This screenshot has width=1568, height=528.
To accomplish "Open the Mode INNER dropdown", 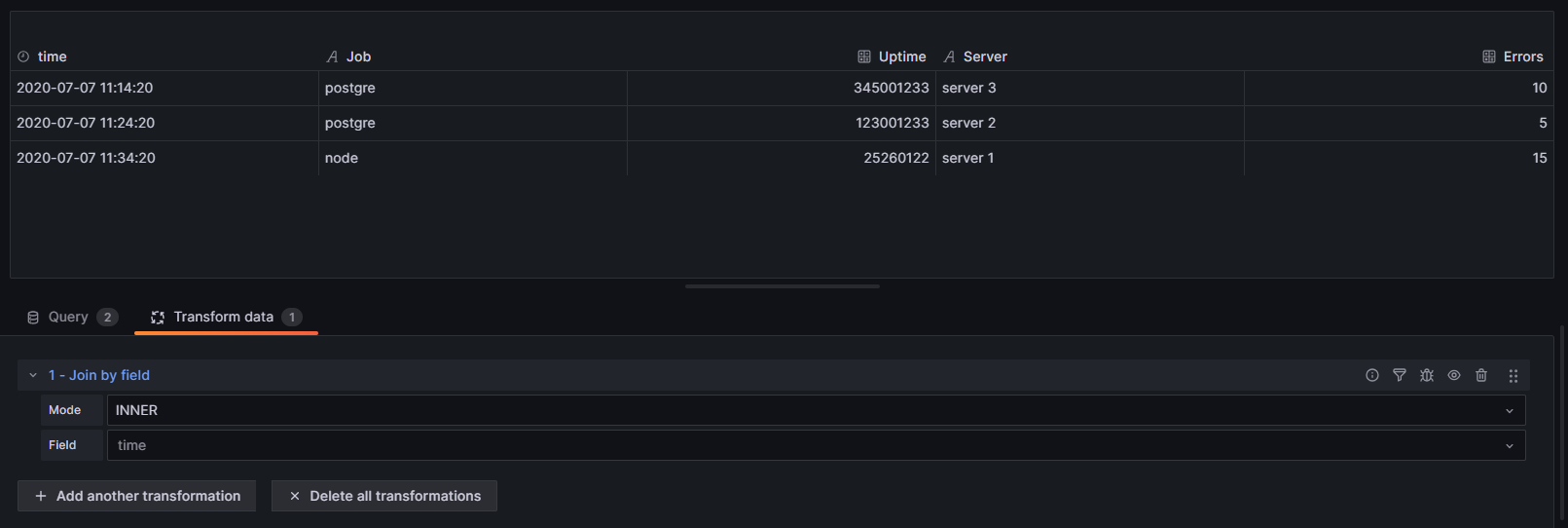I will coord(816,410).
